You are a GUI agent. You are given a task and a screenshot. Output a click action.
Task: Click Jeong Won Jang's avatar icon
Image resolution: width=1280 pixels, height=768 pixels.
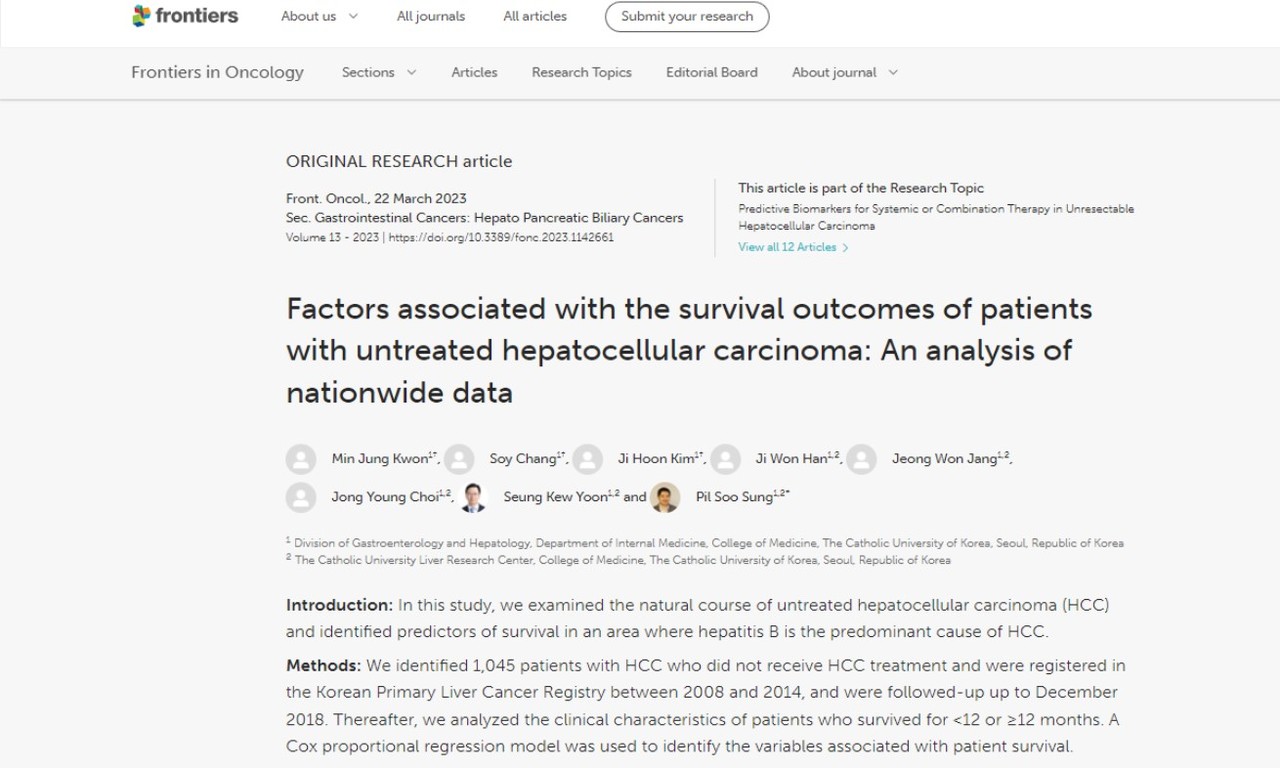[862, 459]
